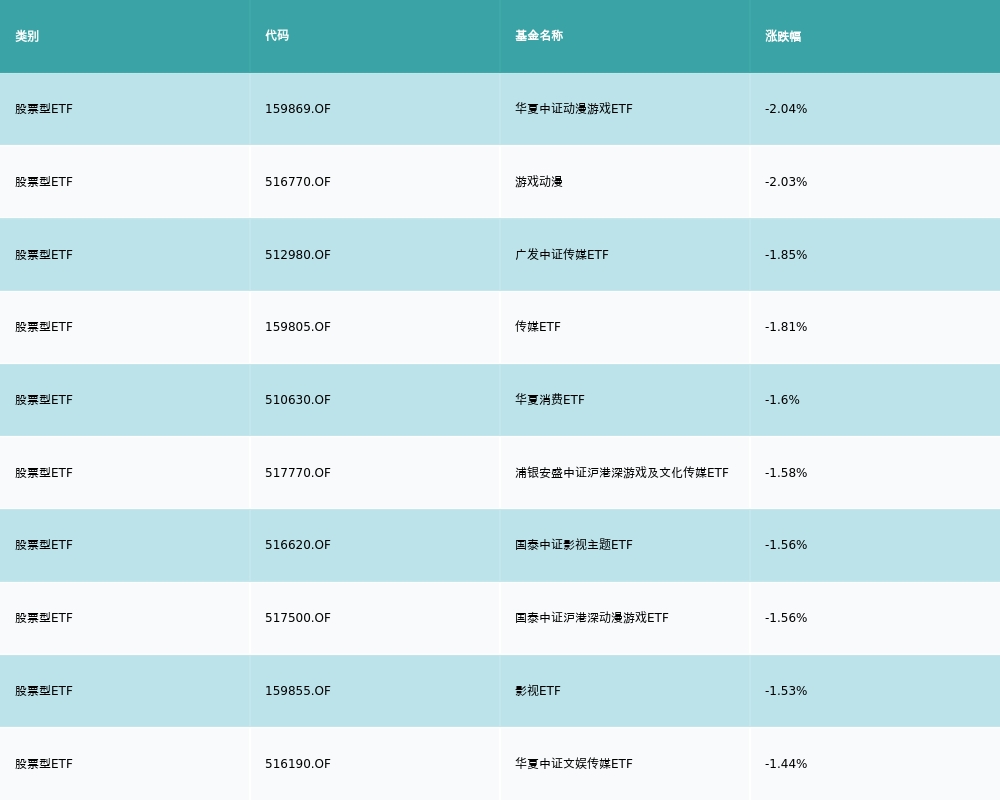Click fund name 国泰中证沪港深动漫游戏ETF
This screenshot has width=1000, height=800.
click(592, 618)
